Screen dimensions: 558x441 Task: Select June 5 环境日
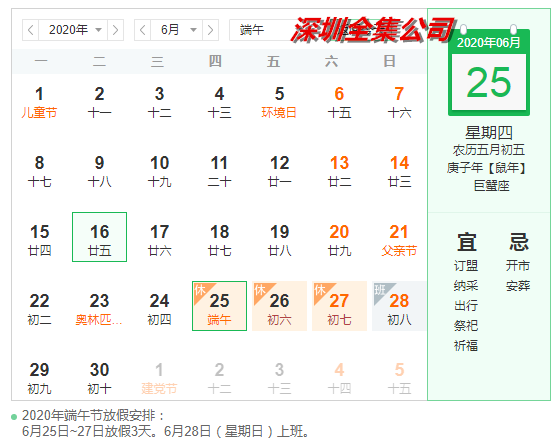click(x=279, y=102)
